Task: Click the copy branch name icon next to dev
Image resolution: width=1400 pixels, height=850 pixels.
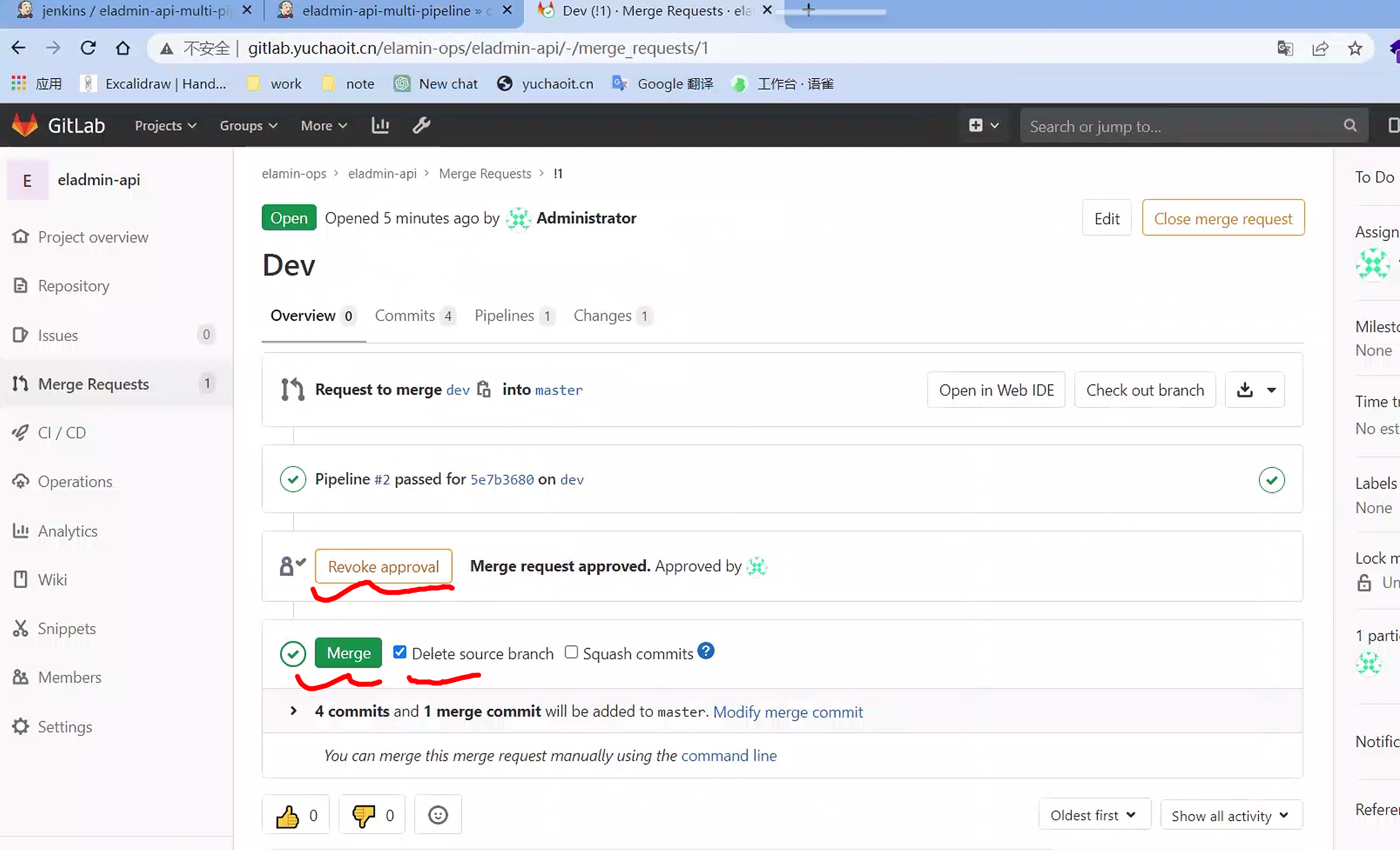Action: tap(483, 390)
